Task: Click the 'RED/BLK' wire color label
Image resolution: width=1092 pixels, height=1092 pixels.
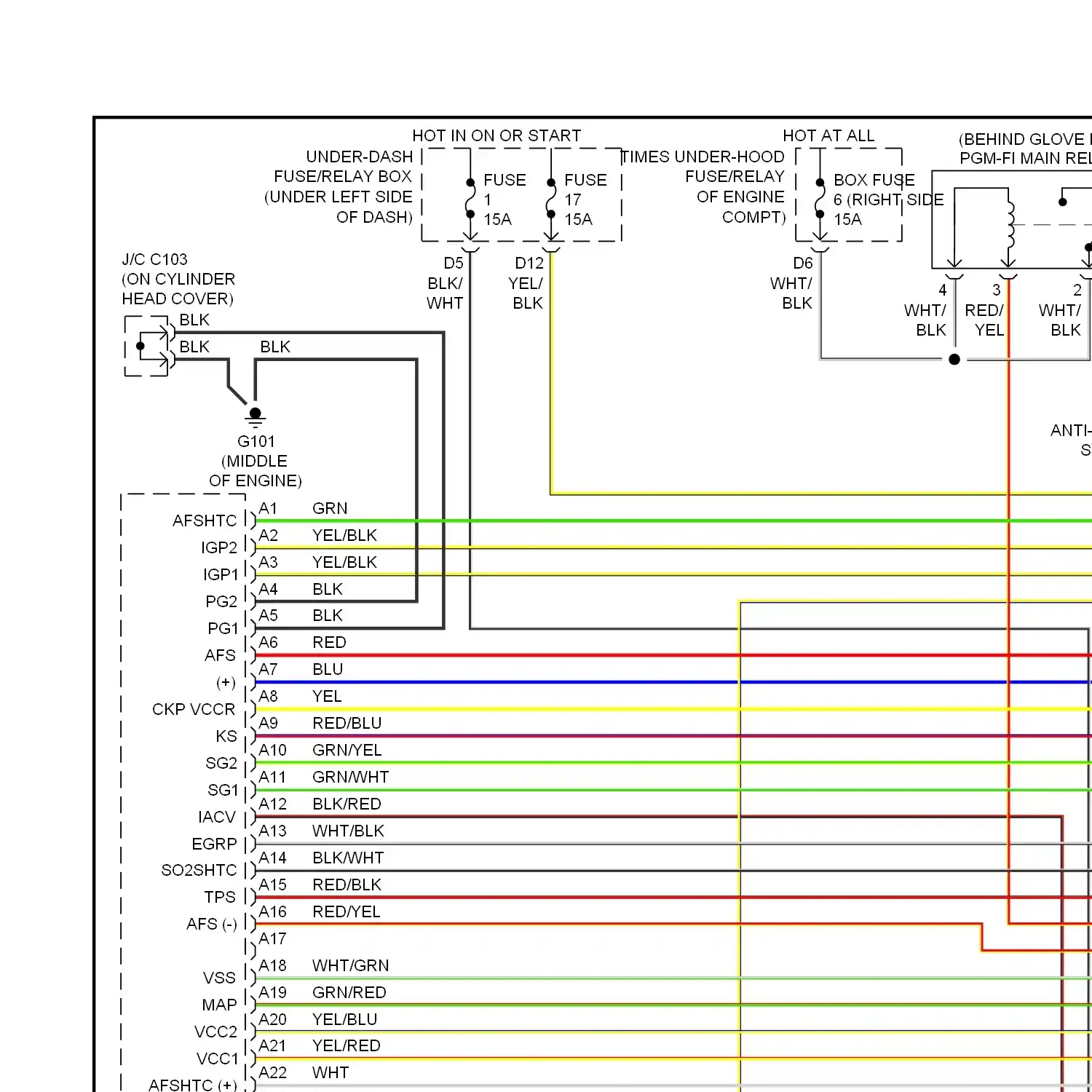Action: click(347, 885)
